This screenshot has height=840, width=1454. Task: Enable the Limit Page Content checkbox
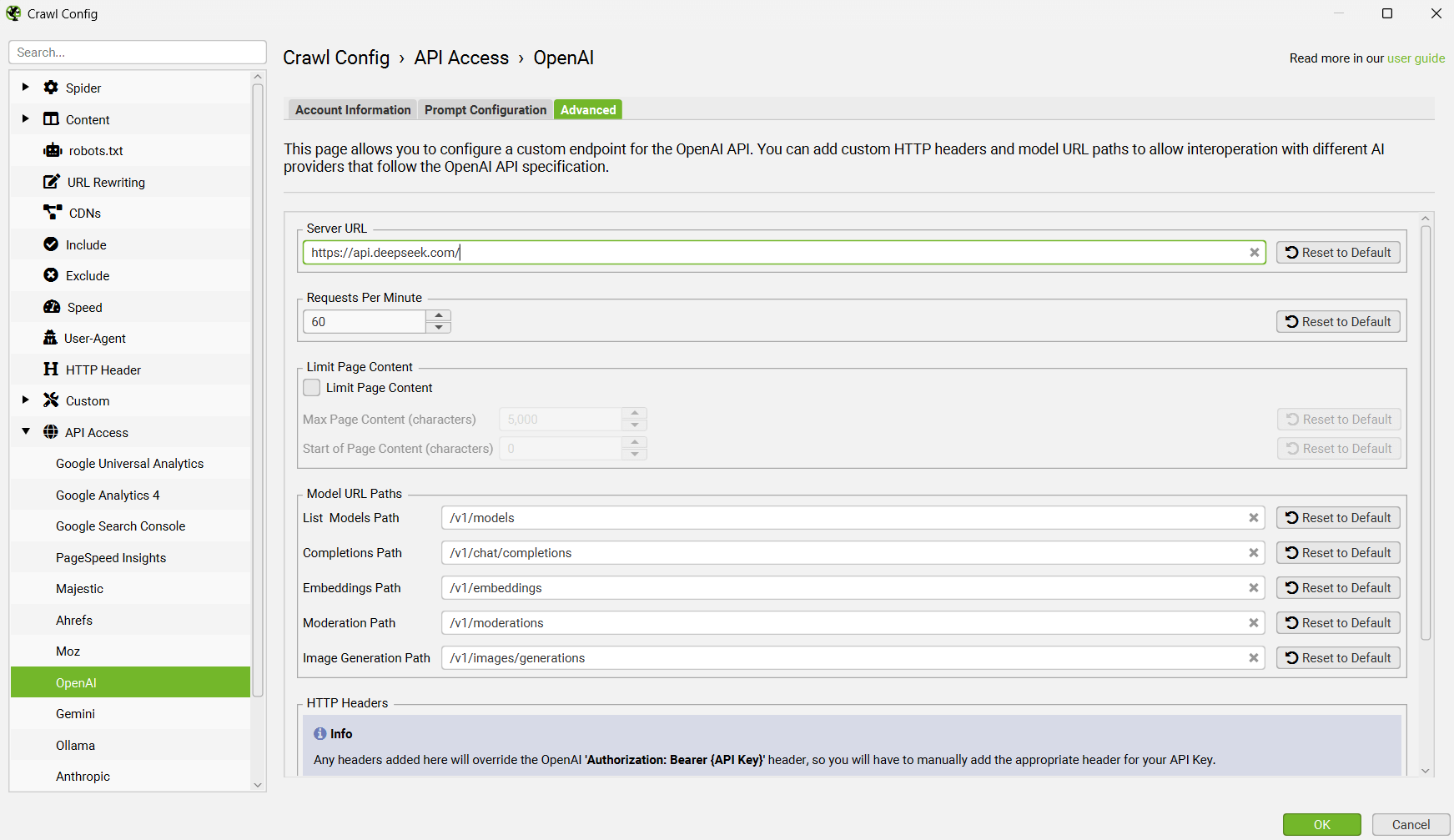tap(311, 387)
